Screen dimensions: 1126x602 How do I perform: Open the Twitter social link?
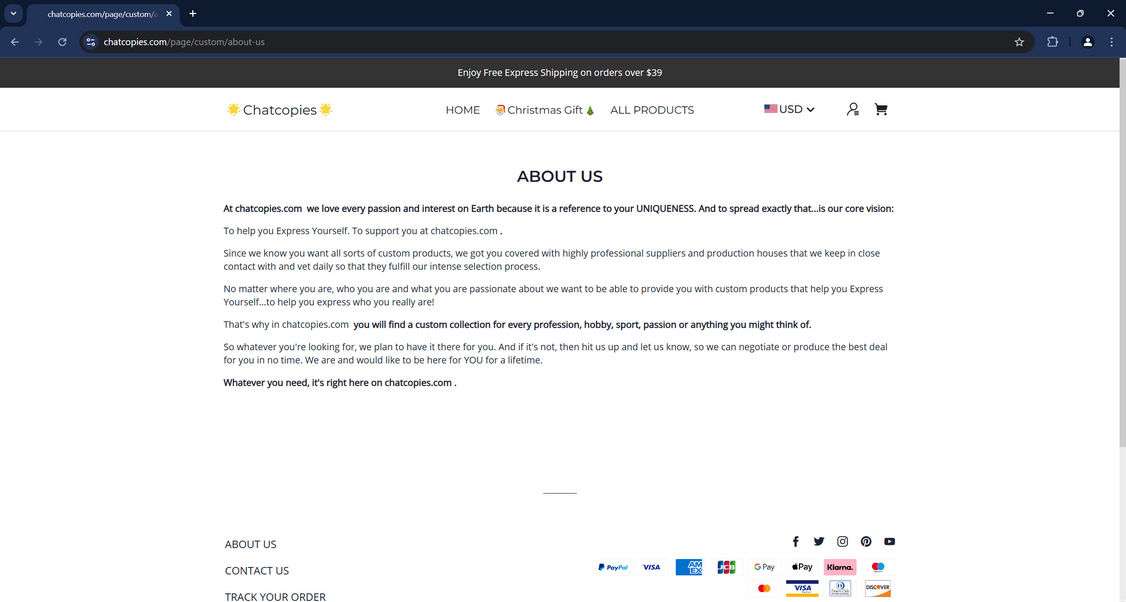[819, 542]
